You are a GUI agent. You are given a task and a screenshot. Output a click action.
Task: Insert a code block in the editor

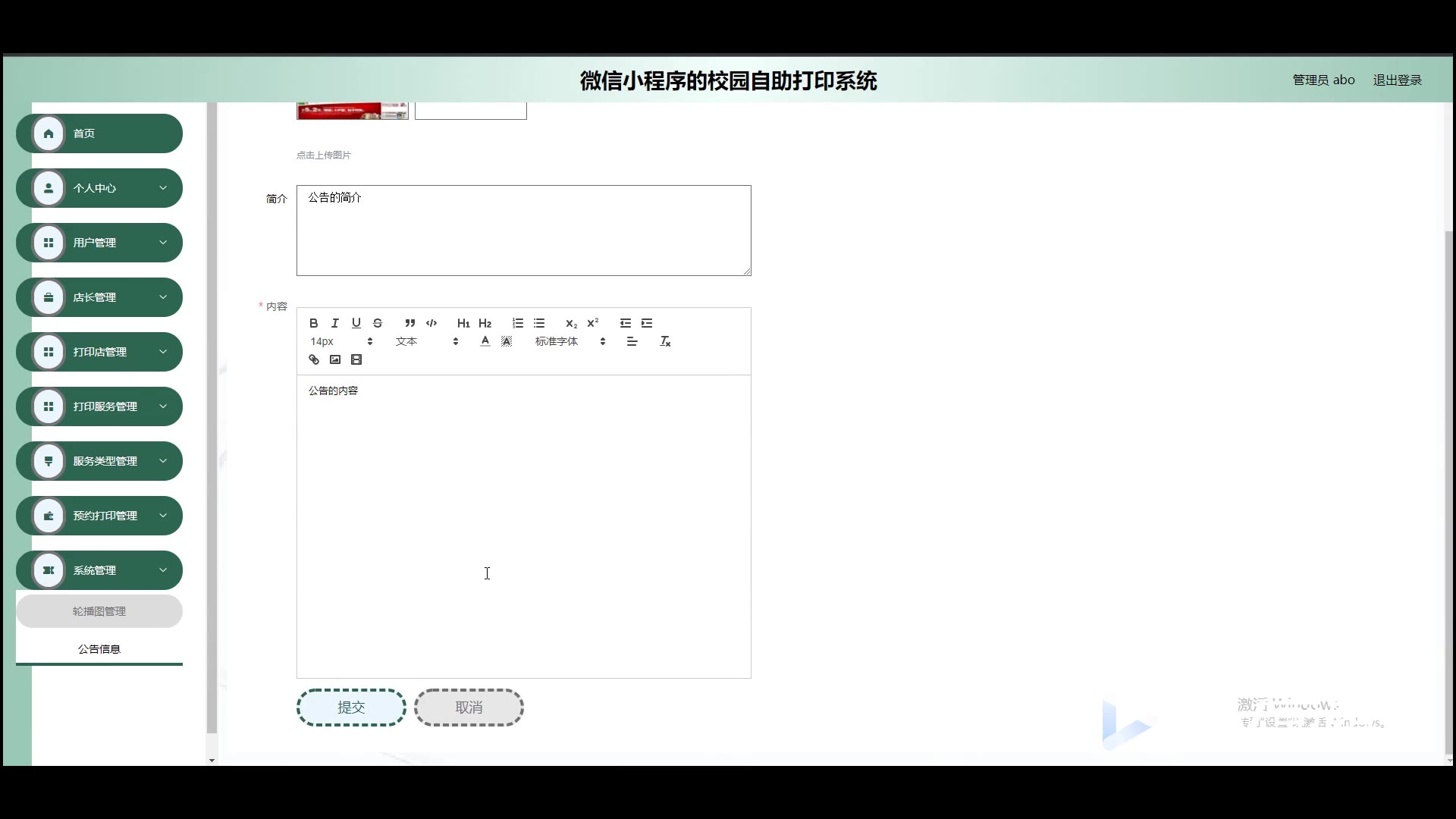431,323
